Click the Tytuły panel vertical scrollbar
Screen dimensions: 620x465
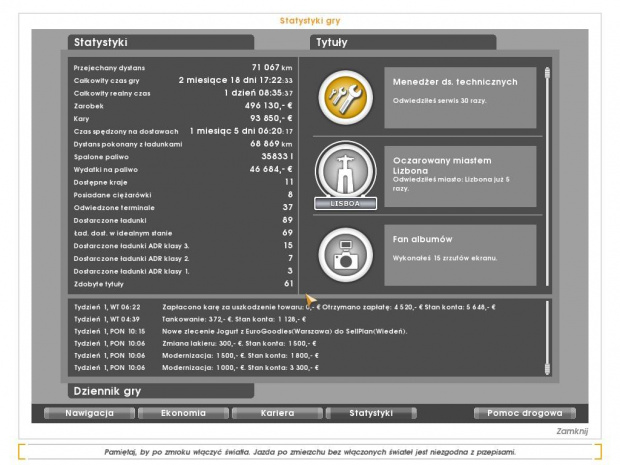click(547, 170)
